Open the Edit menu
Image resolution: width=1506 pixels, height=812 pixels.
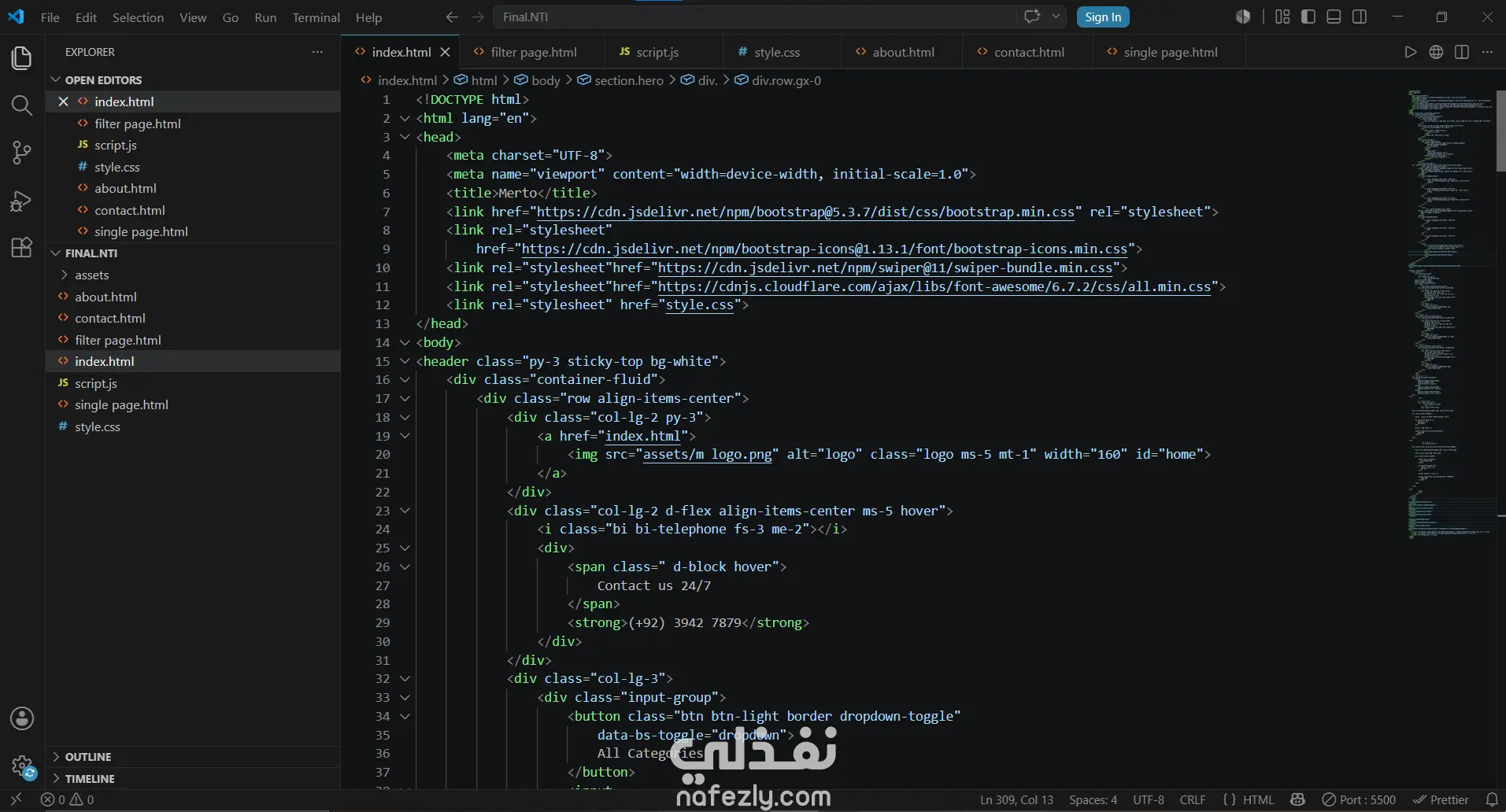coord(86,17)
